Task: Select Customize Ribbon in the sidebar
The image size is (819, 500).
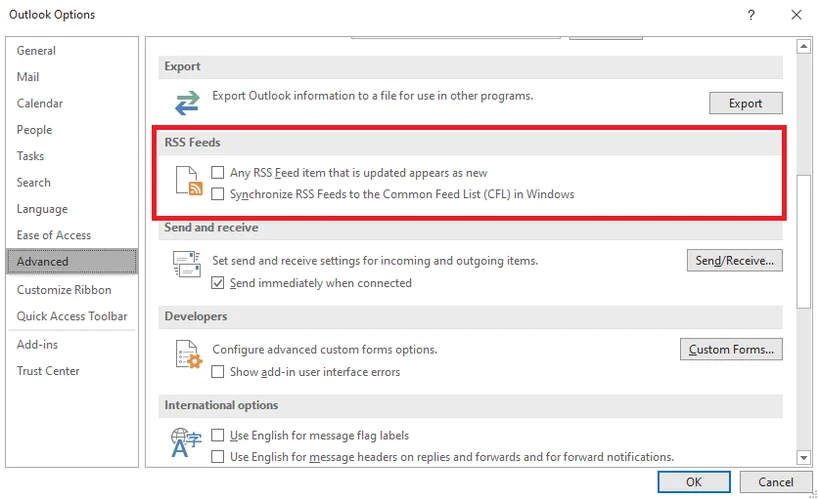Action: pos(64,290)
